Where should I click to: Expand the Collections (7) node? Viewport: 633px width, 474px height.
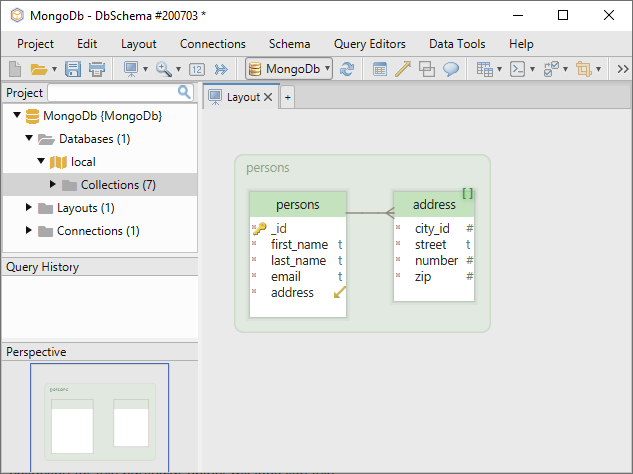point(52,184)
